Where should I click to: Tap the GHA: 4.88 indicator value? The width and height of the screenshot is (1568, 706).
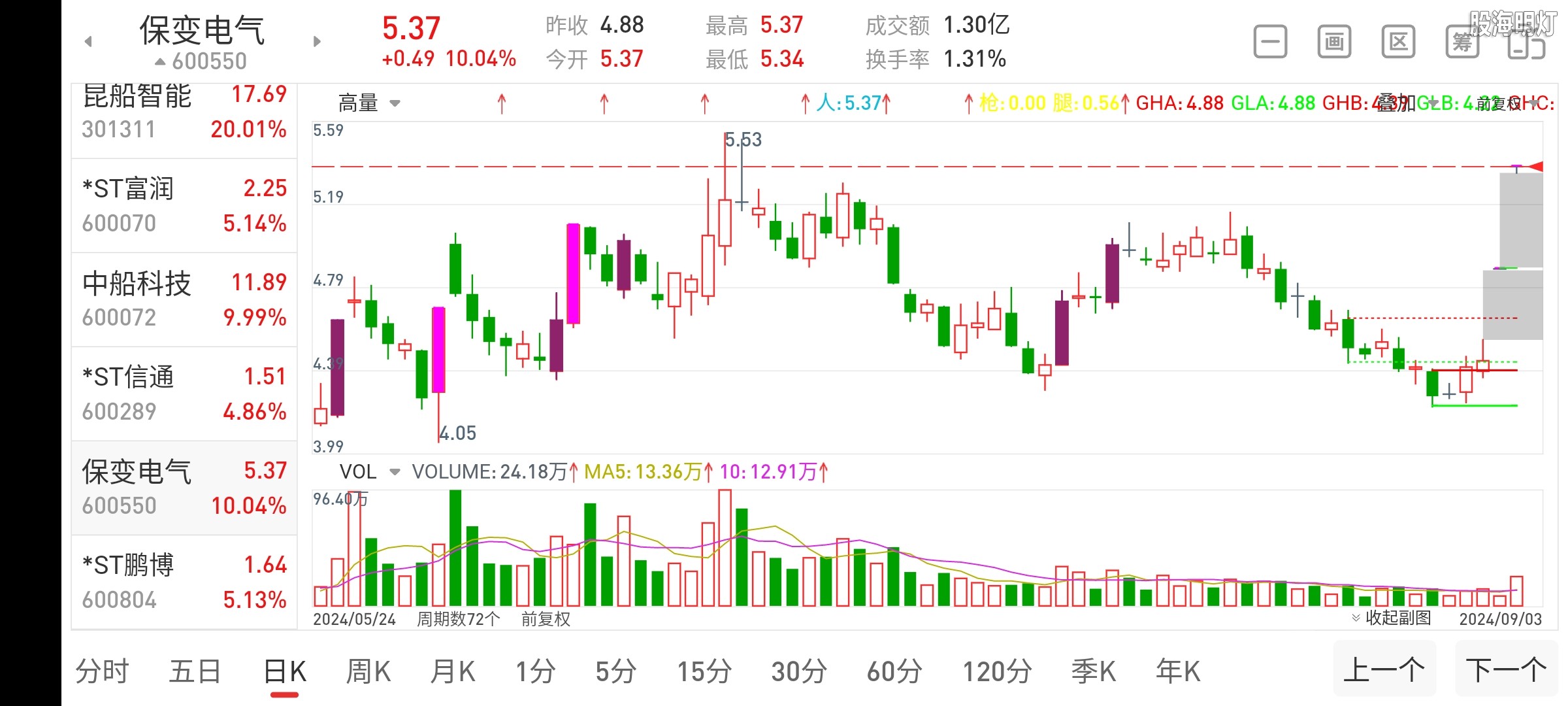1179,103
